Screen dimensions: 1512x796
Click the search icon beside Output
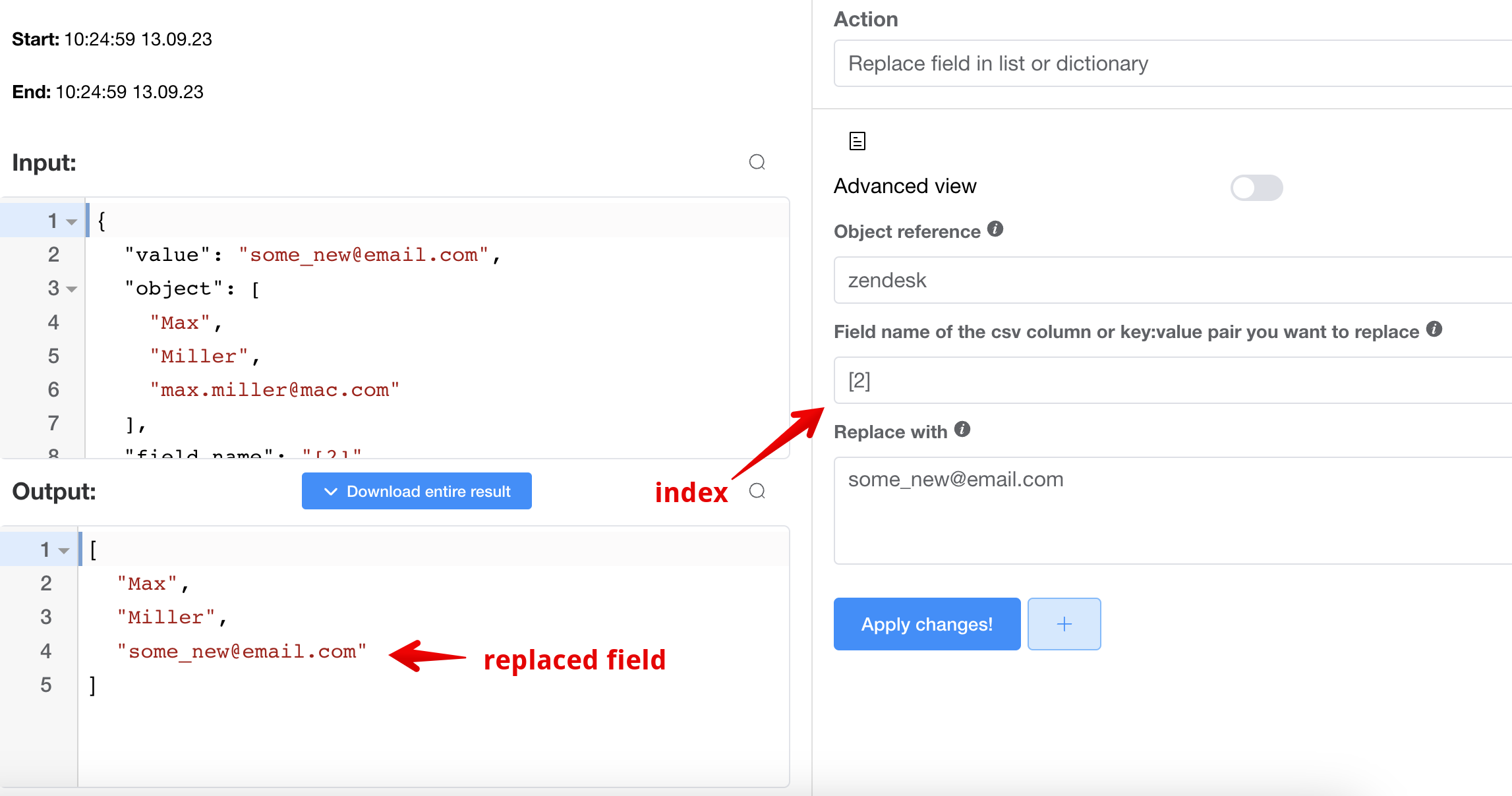[757, 491]
